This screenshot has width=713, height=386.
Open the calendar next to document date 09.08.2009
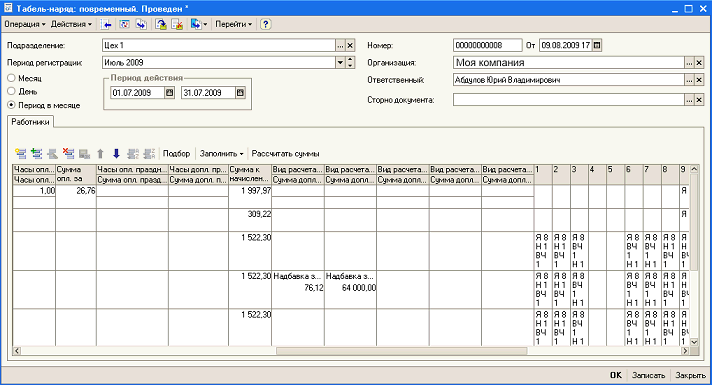(597, 45)
